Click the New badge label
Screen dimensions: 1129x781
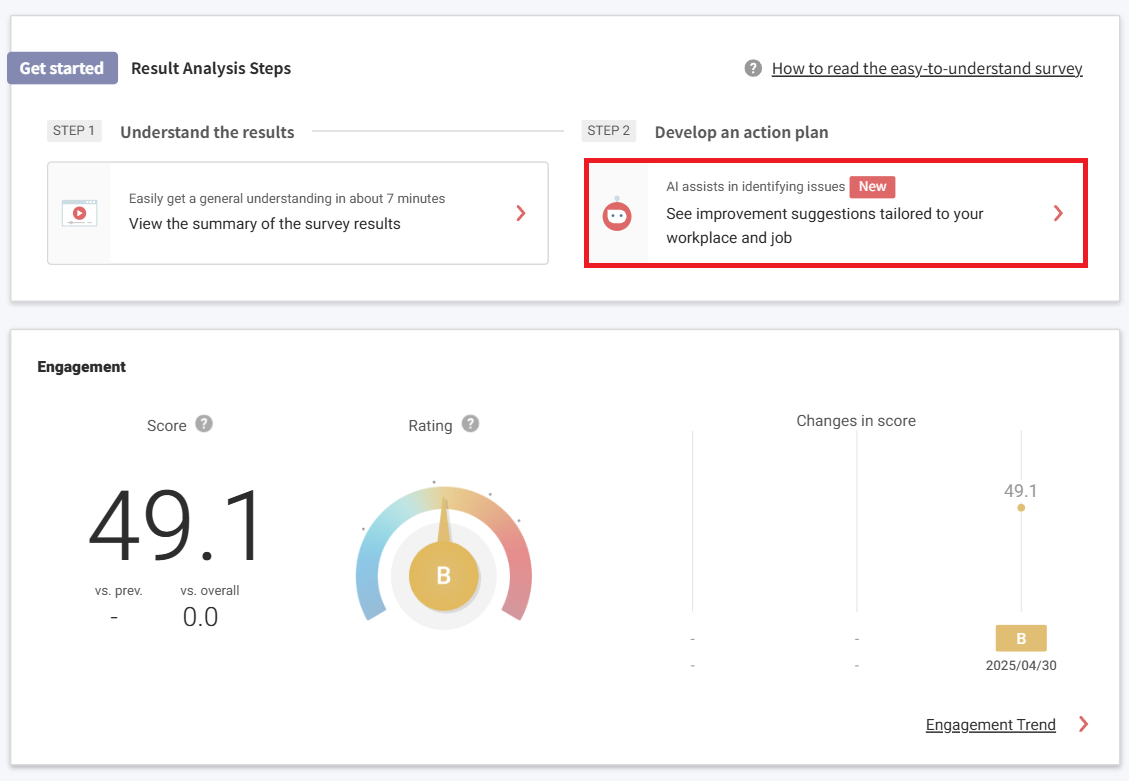872,187
